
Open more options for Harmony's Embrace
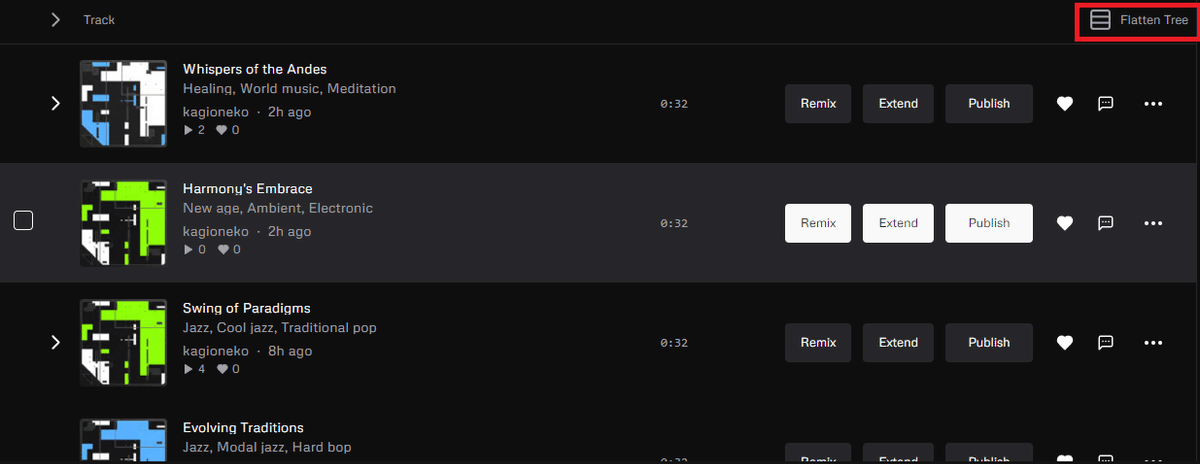point(1153,223)
